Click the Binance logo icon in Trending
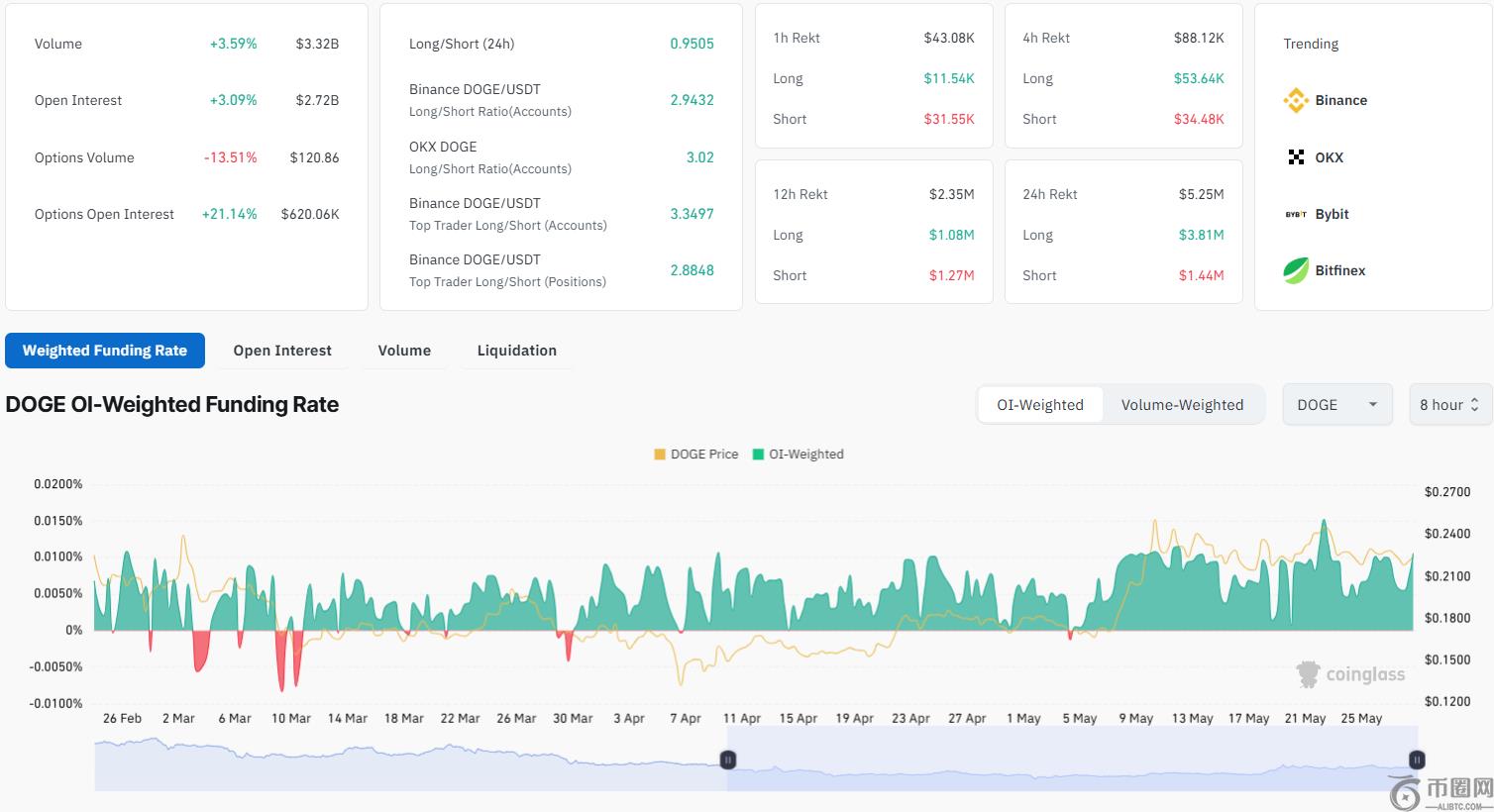Image resolution: width=1494 pixels, height=812 pixels. point(1296,100)
